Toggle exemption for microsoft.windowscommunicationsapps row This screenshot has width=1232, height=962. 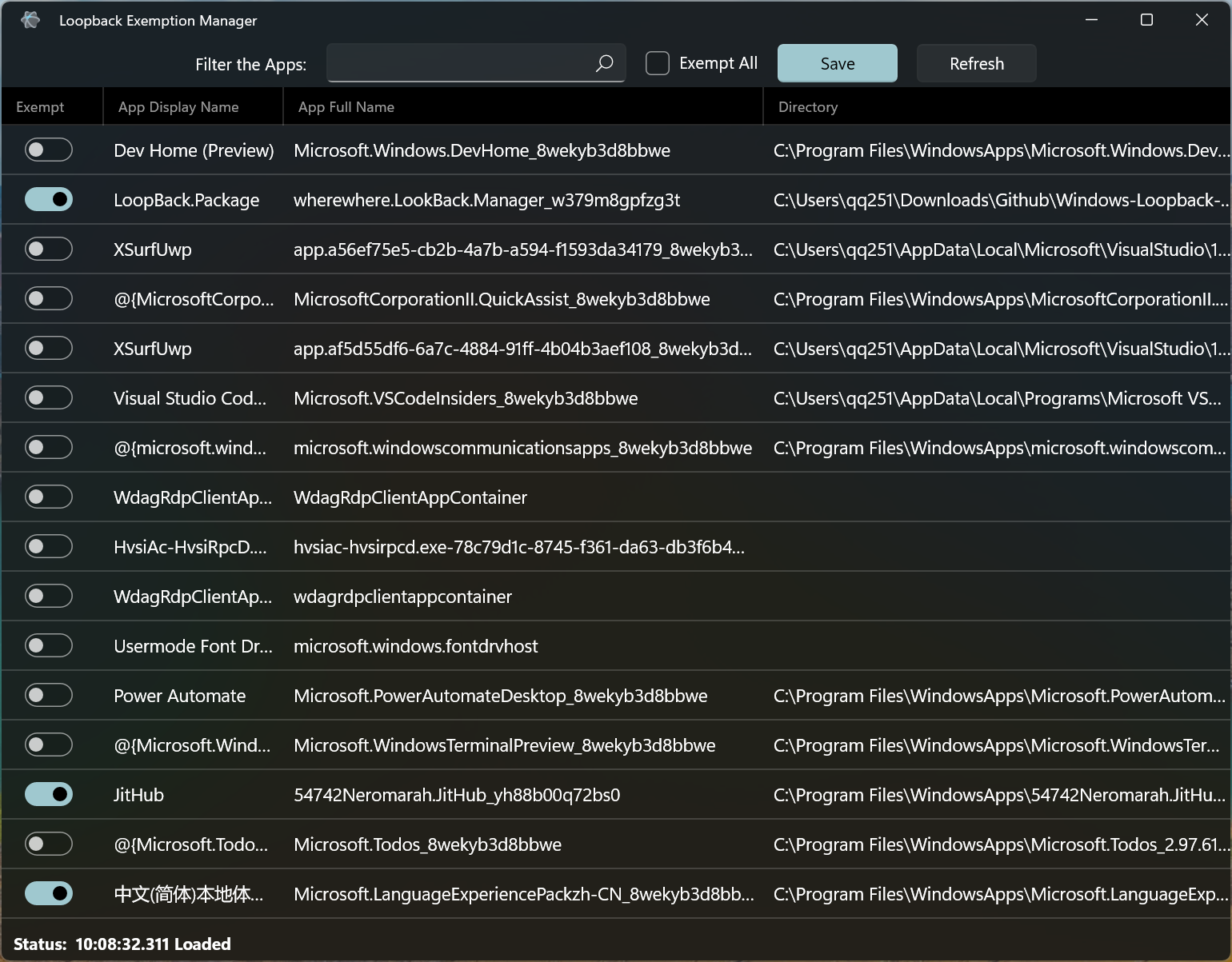[x=49, y=447]
